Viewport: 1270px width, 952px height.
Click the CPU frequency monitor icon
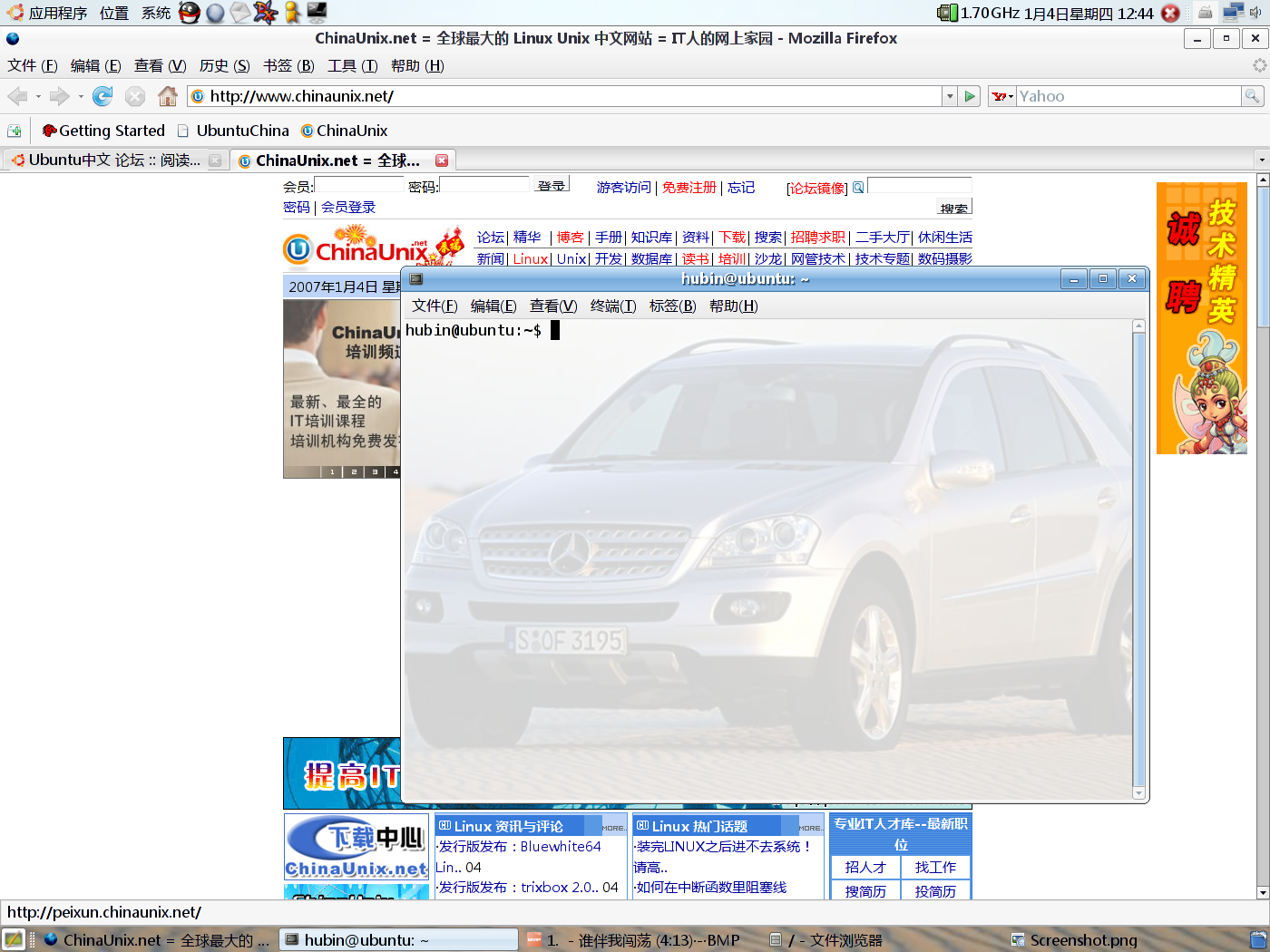[x=947, y=13]
